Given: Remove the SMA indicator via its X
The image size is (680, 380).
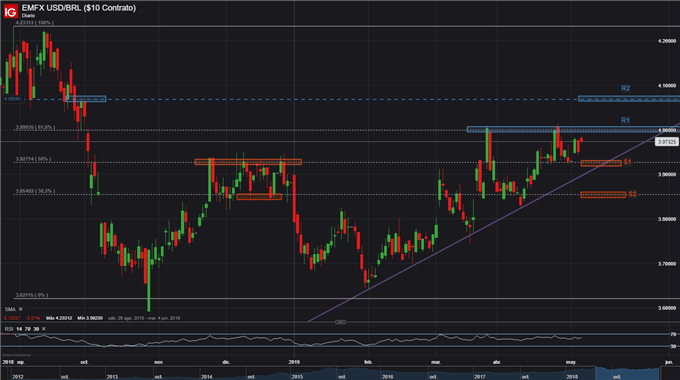Looking at the screenshot, I should point(20,309).
